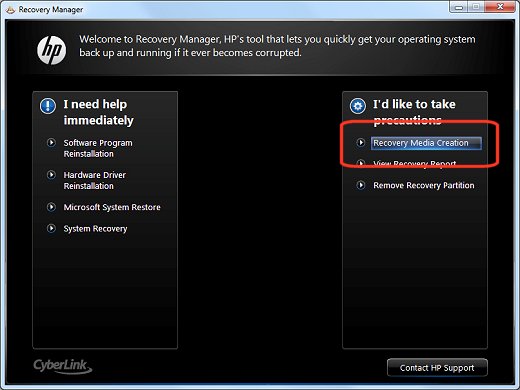
Task: Click arrow icon beside Software Program Reinstallation
Action: pos(51,143)
